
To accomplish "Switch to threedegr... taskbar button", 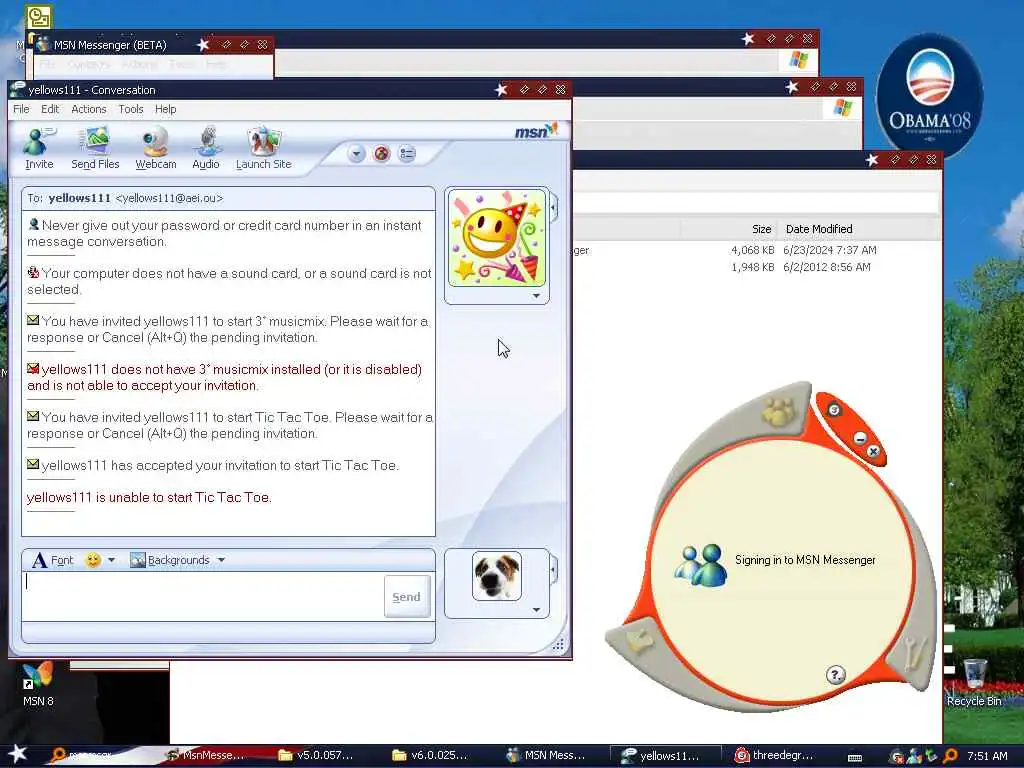I will [x=775, y=756].
